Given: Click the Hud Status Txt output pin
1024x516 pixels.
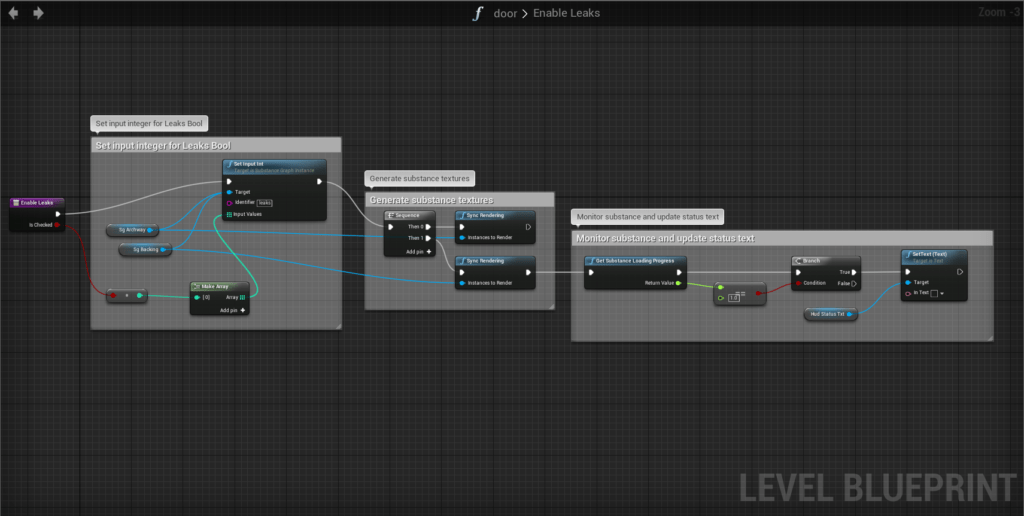Looking at the screenshot, I should pos(849,314).
